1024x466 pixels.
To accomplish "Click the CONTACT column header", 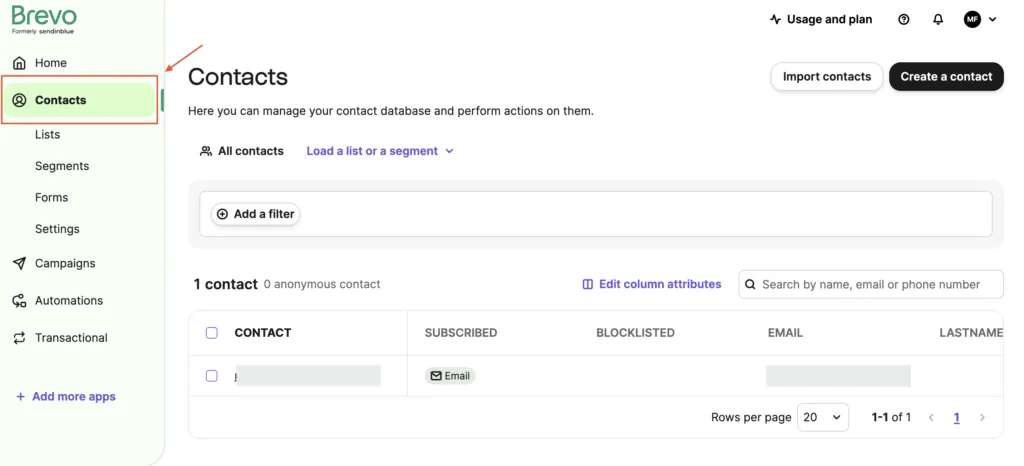I will 263,333.
